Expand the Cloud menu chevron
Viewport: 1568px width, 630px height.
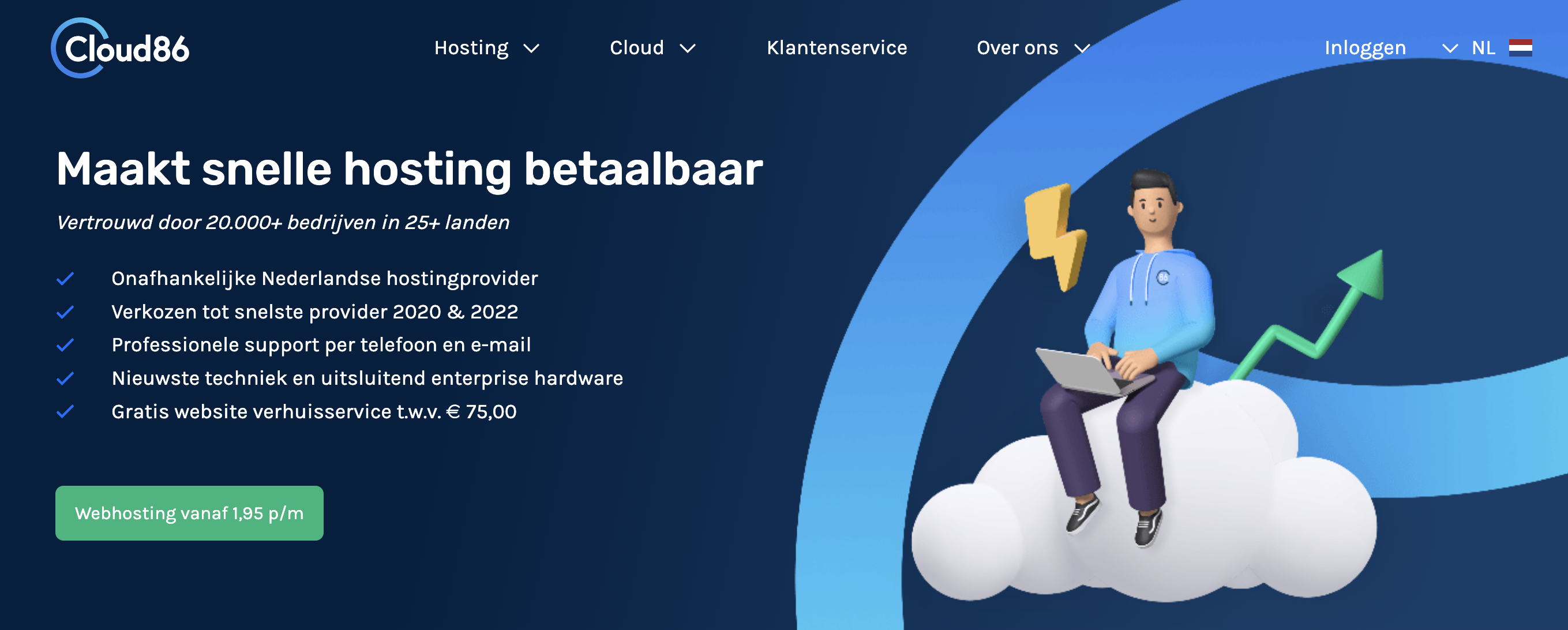(x=687, y=48)
